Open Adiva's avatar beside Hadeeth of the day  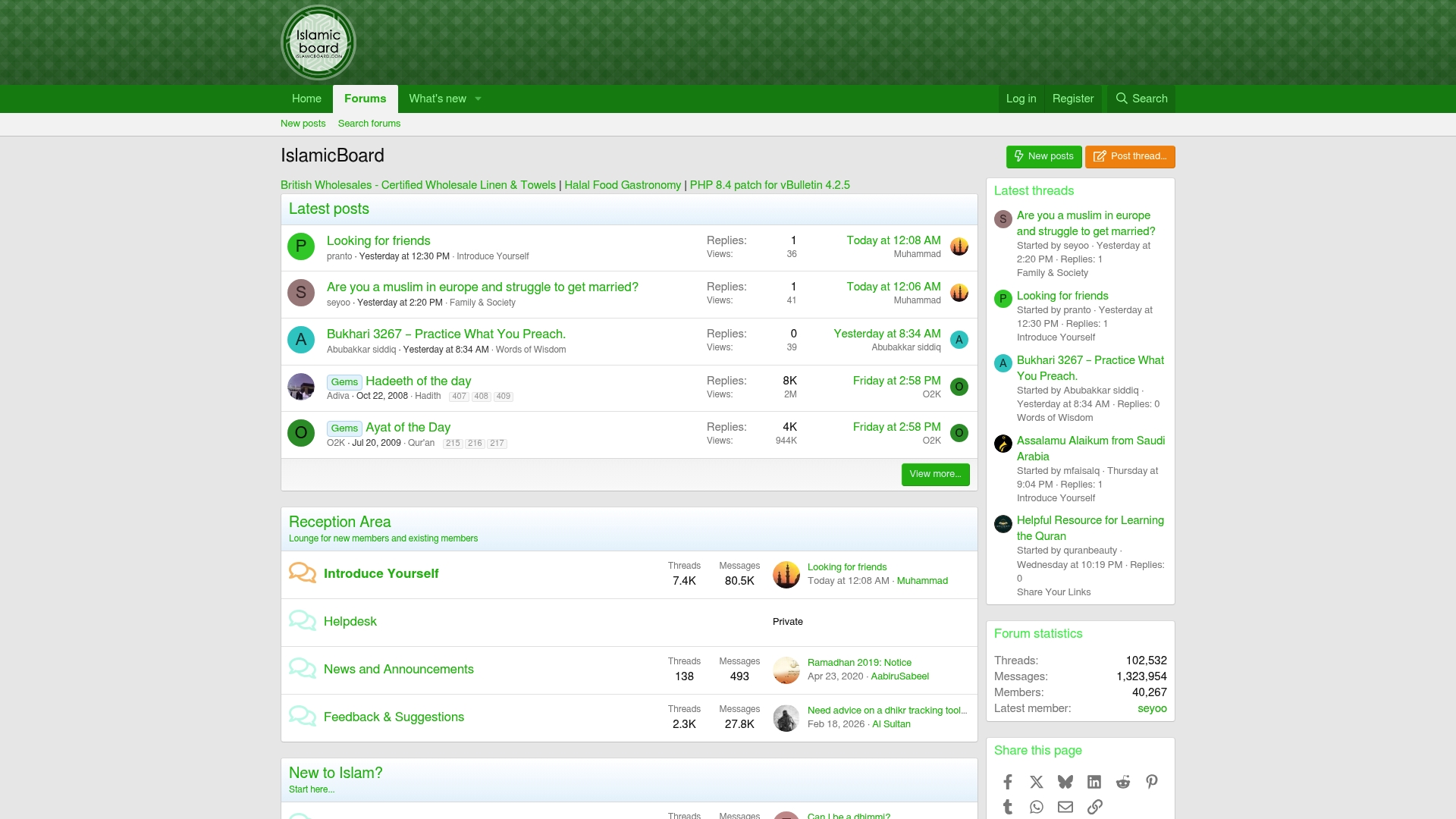click(301, 387)
